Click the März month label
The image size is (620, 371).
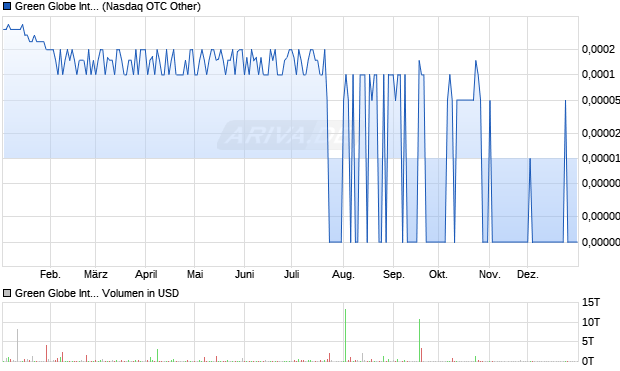[96, 274]
